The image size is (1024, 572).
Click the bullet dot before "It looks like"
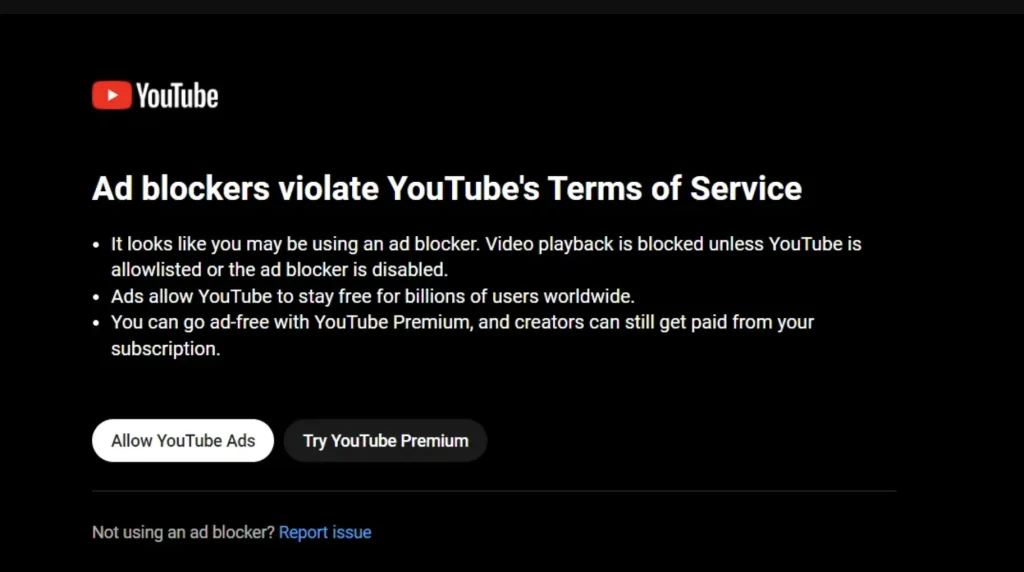coord(97,244)
